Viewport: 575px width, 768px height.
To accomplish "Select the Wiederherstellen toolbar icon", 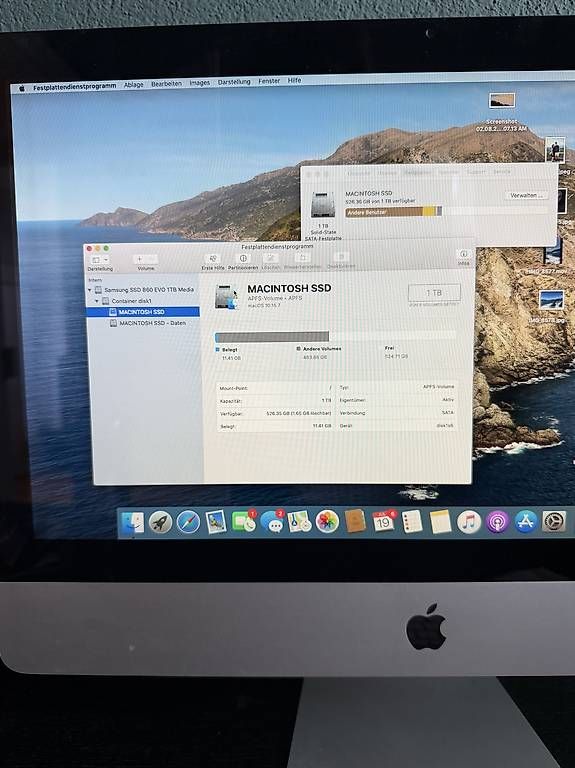I will tap(302, 258).
